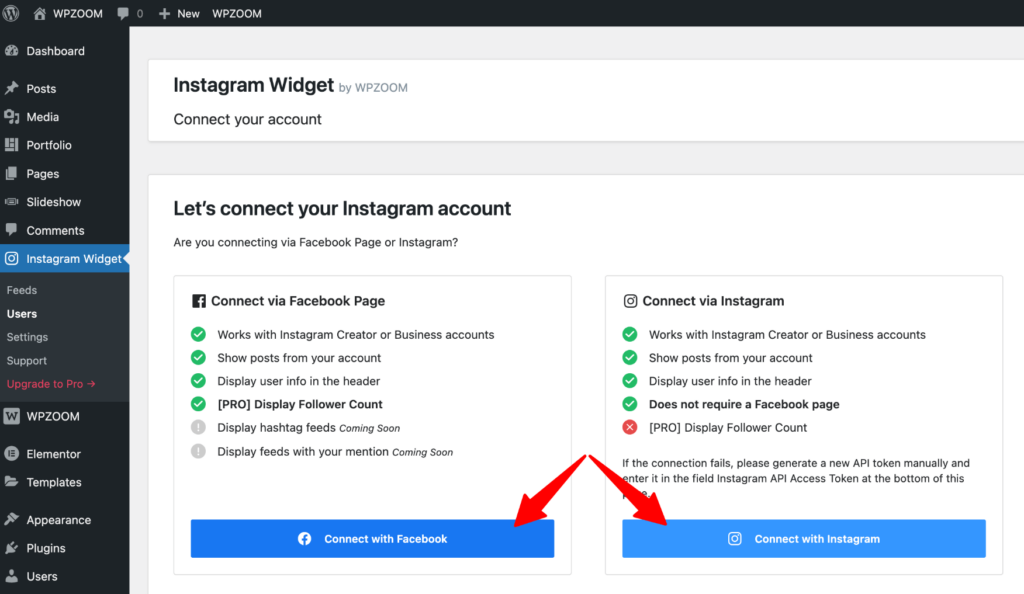Follow the Upgrade to Pro link

tap(51, 384)
